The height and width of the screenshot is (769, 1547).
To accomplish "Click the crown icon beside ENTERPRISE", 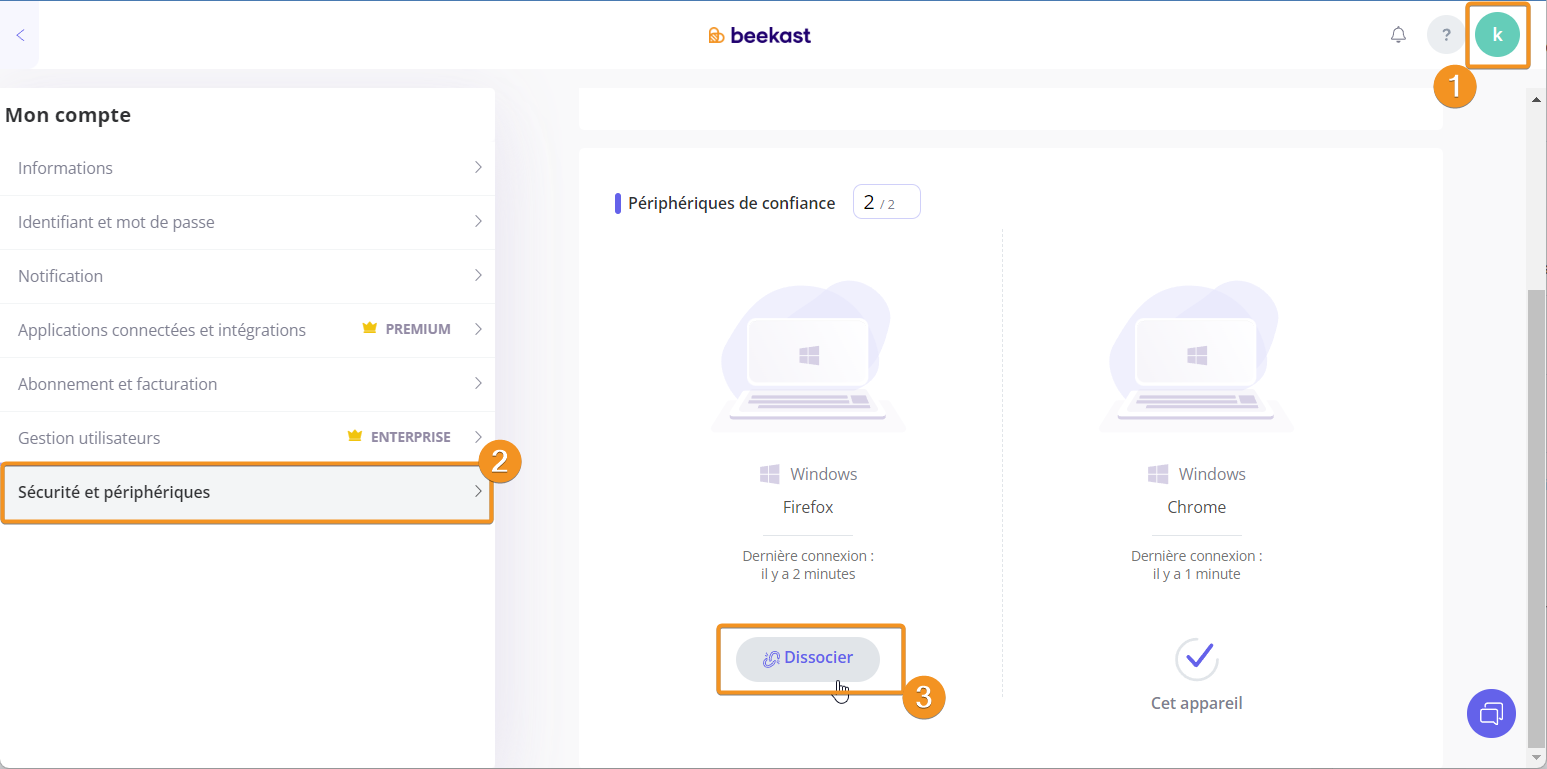I will [x=355, y=436].
